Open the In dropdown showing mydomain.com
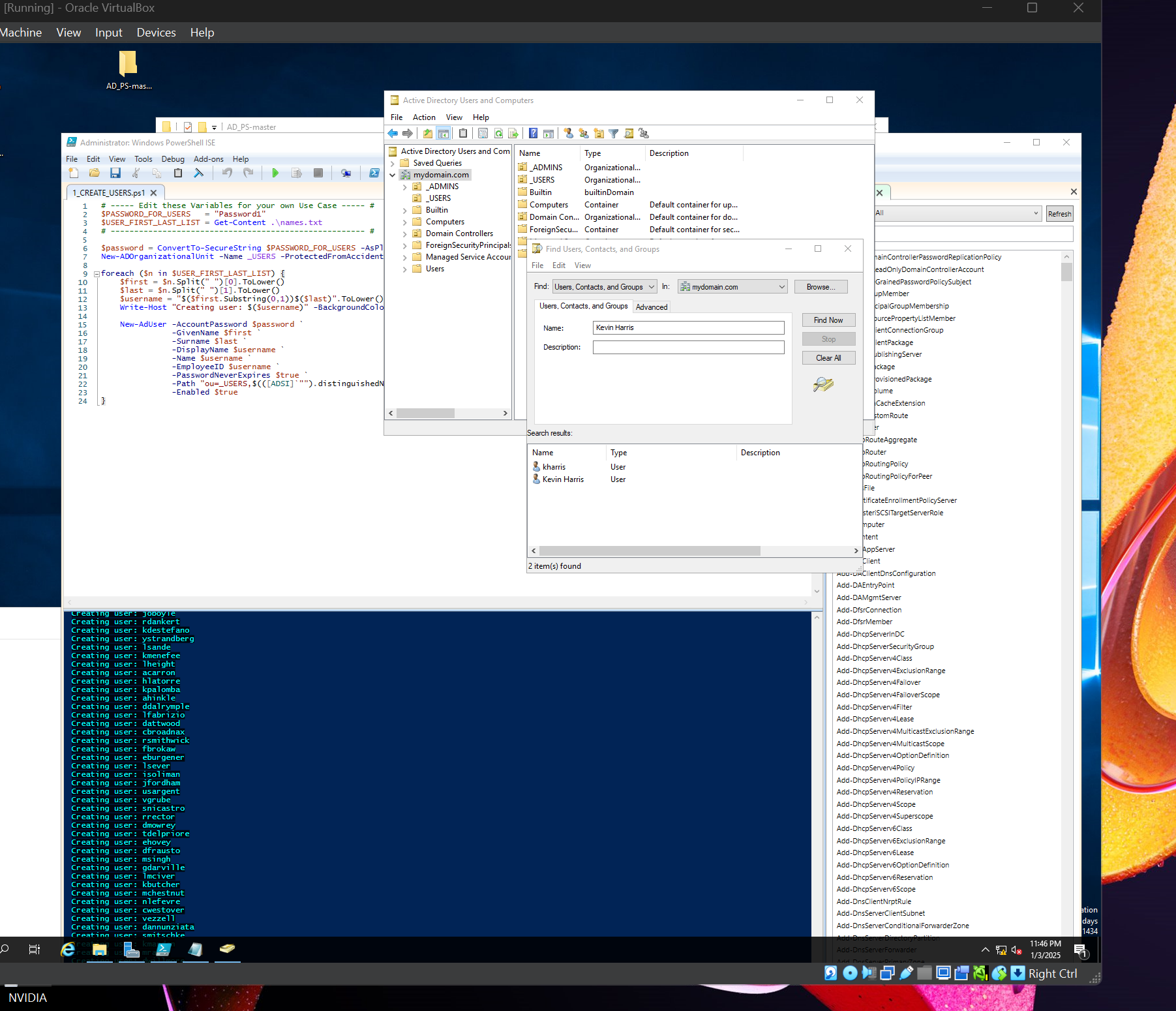 [732, 287]
